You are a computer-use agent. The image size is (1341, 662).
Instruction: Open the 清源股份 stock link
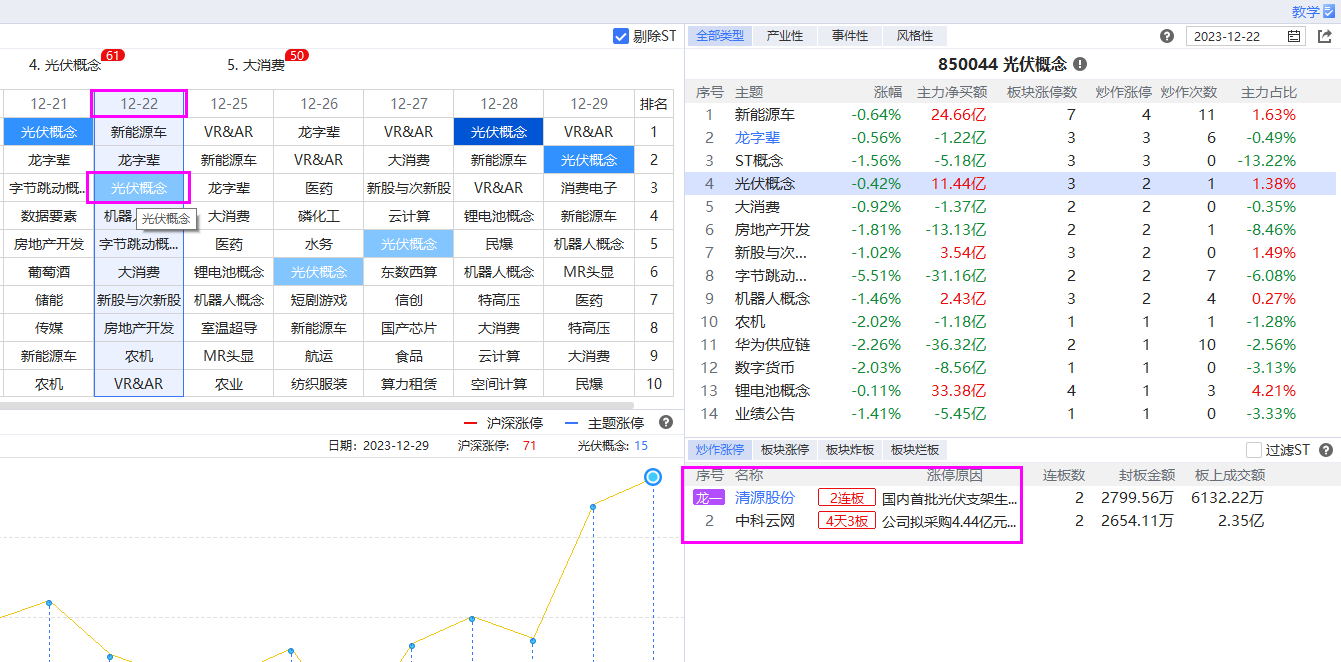pyautogui.click(x=765, y=498)
